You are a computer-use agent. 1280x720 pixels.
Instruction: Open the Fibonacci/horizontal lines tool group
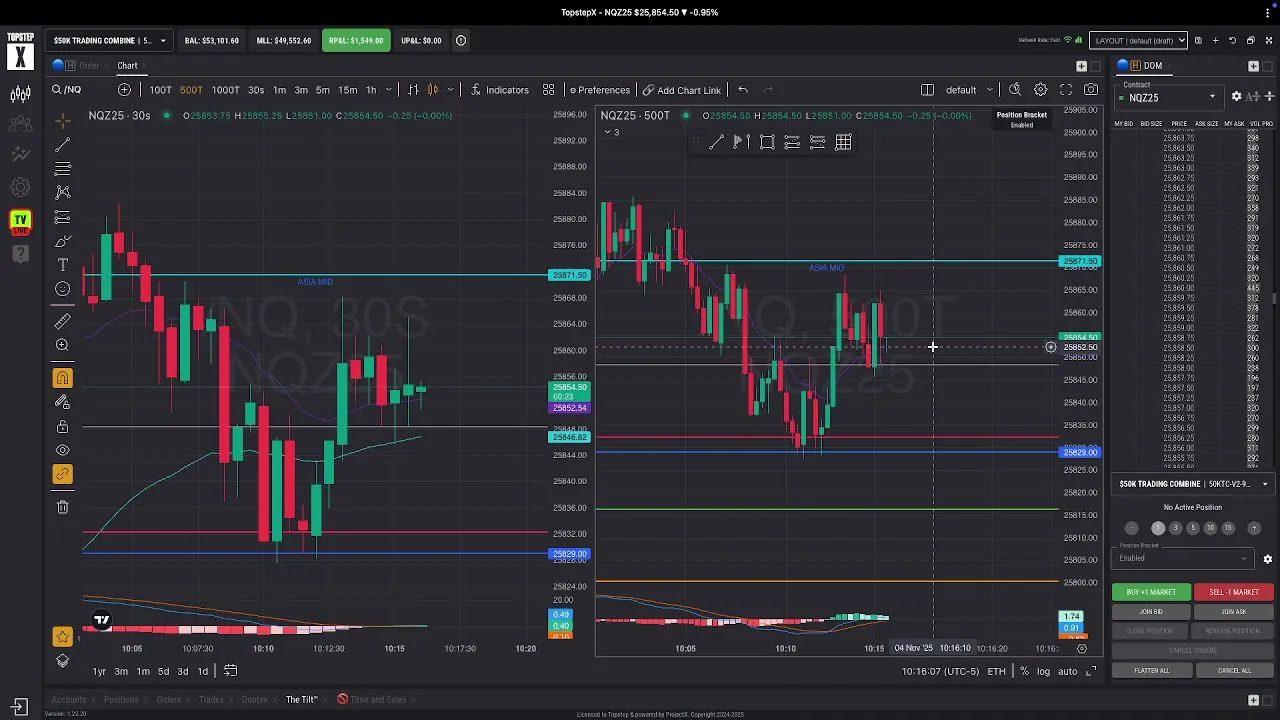[62, 168]
